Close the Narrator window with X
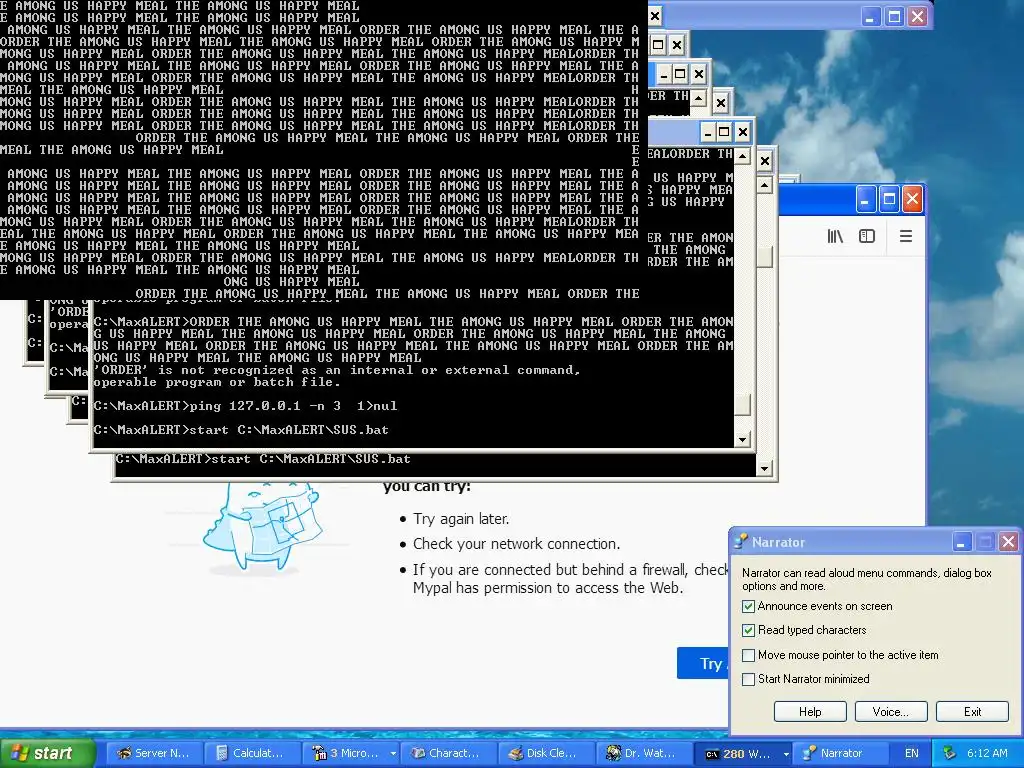 (x=1008, y=542)
